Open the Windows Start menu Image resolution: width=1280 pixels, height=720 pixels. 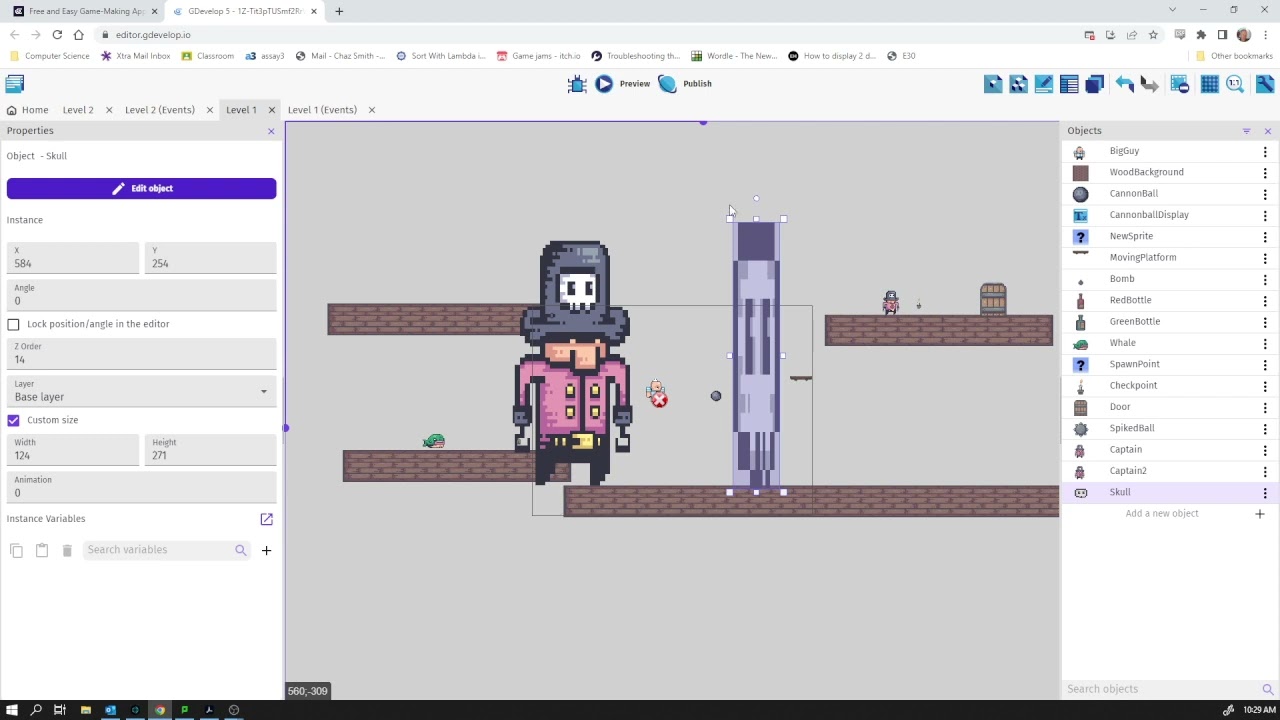11,710
